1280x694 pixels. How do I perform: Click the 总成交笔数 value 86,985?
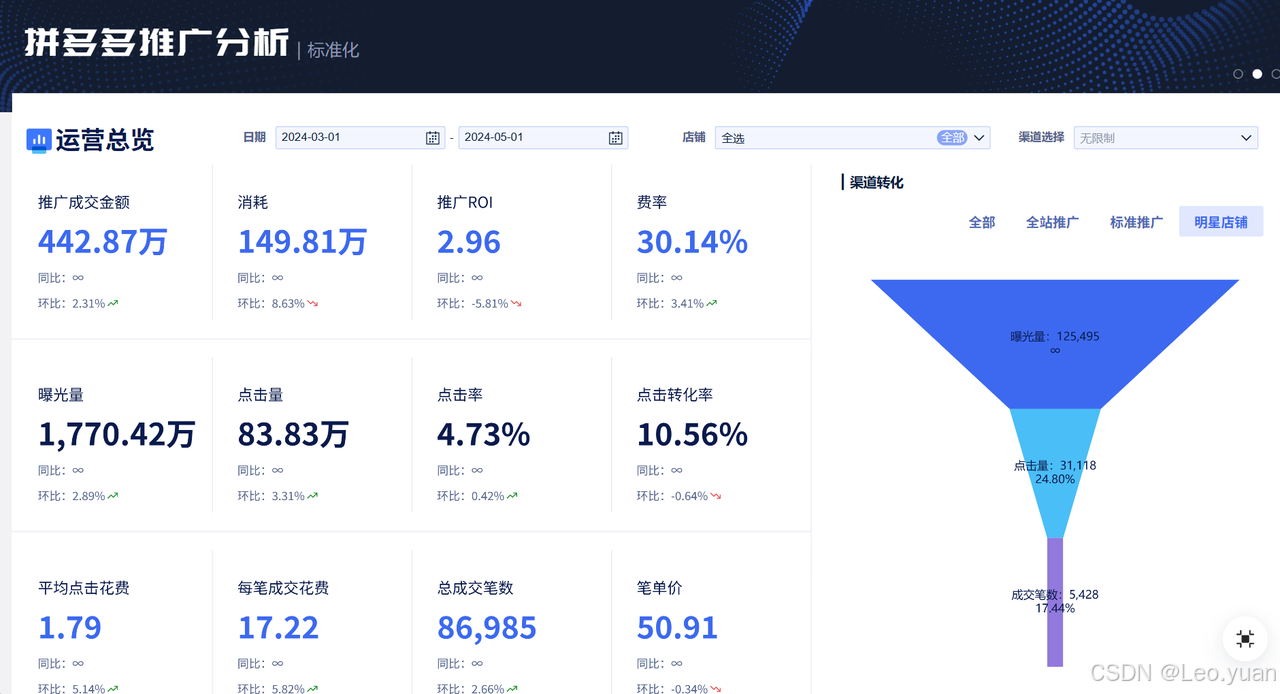tap(487, 628)
